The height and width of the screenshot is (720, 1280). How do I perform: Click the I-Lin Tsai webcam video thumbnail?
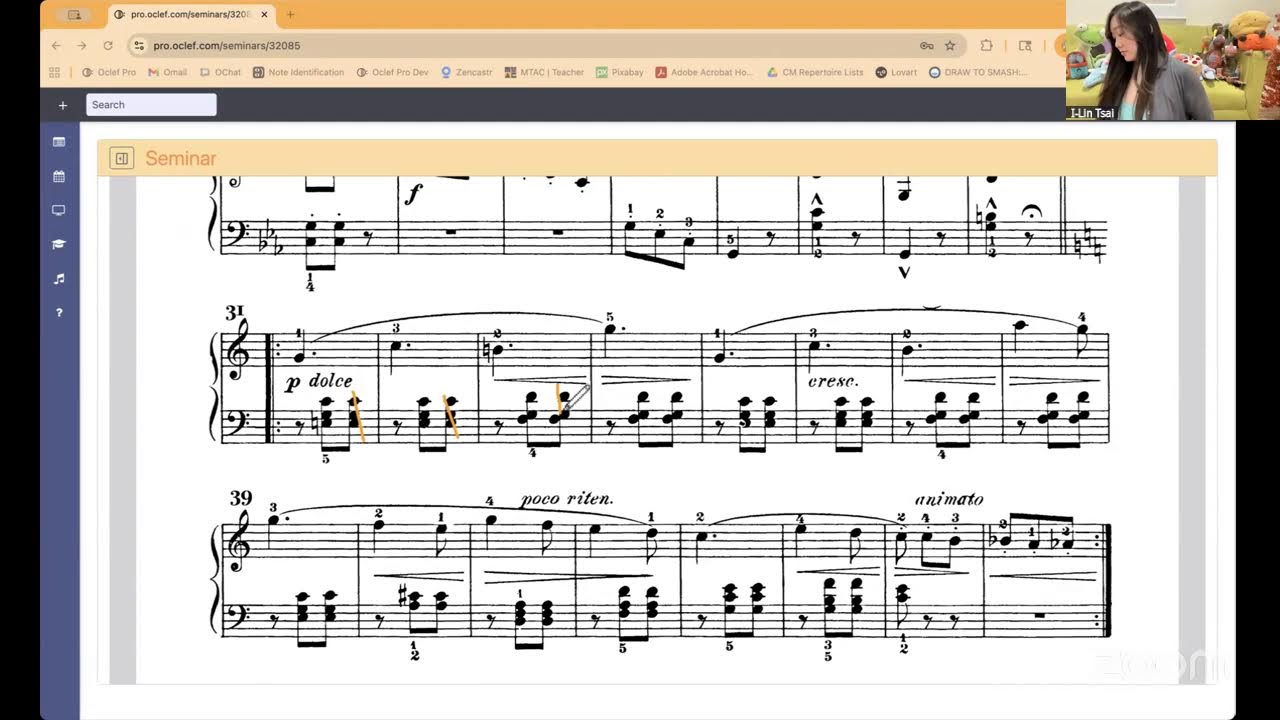(x=1172, y=60)
